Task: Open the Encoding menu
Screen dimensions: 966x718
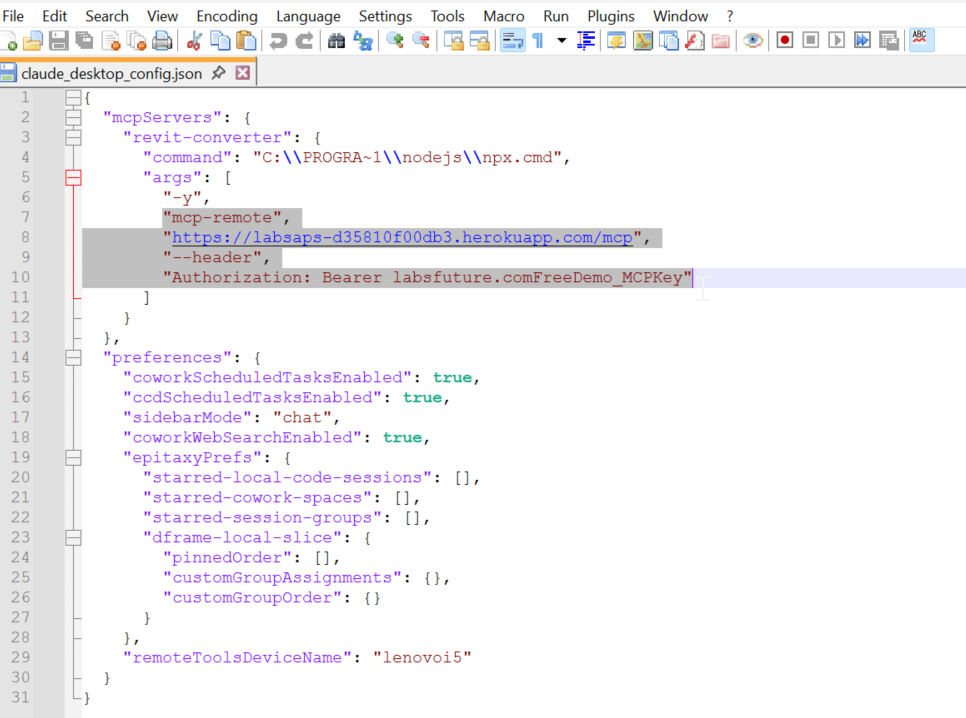Action: tap(227, 16)
